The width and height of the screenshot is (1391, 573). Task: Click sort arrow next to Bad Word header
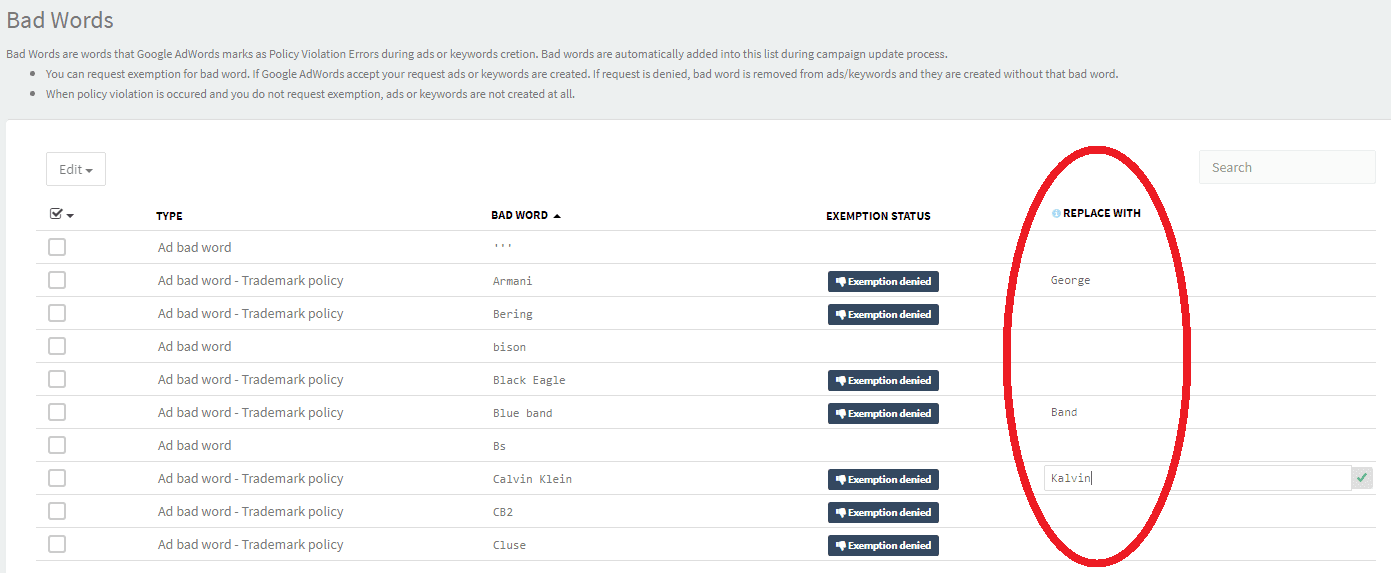point(557,216)
